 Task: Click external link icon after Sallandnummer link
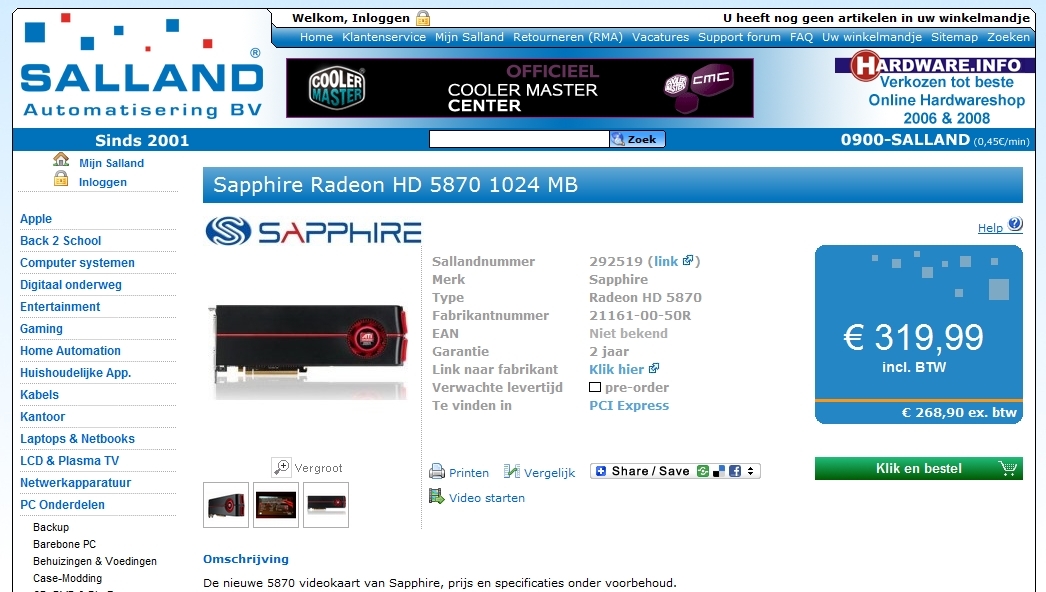[688, 260]
